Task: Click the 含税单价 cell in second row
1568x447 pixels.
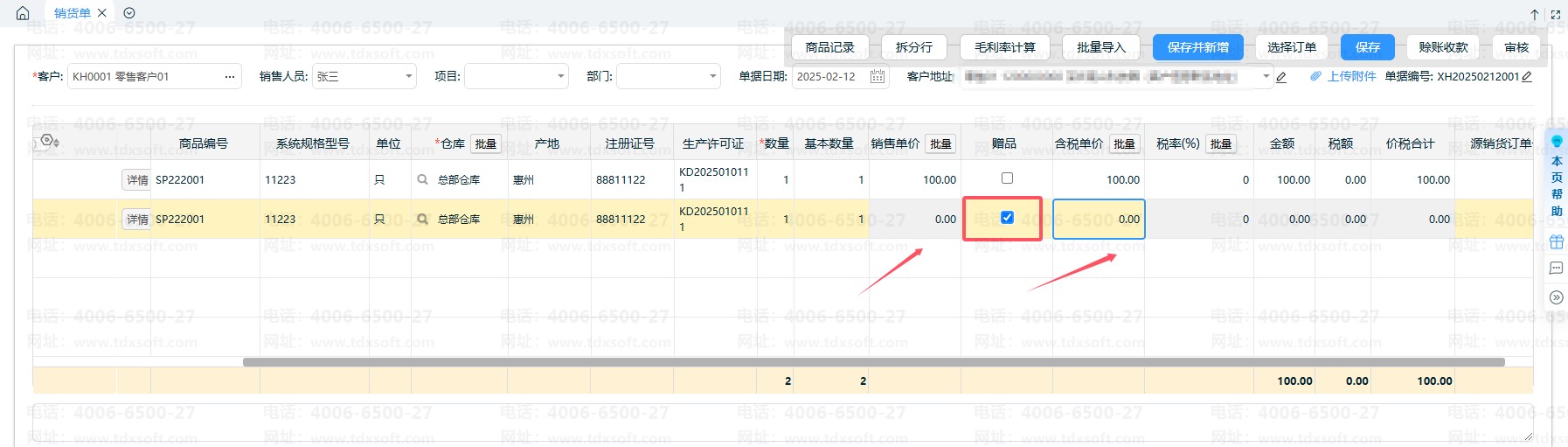Action: 1099,220
